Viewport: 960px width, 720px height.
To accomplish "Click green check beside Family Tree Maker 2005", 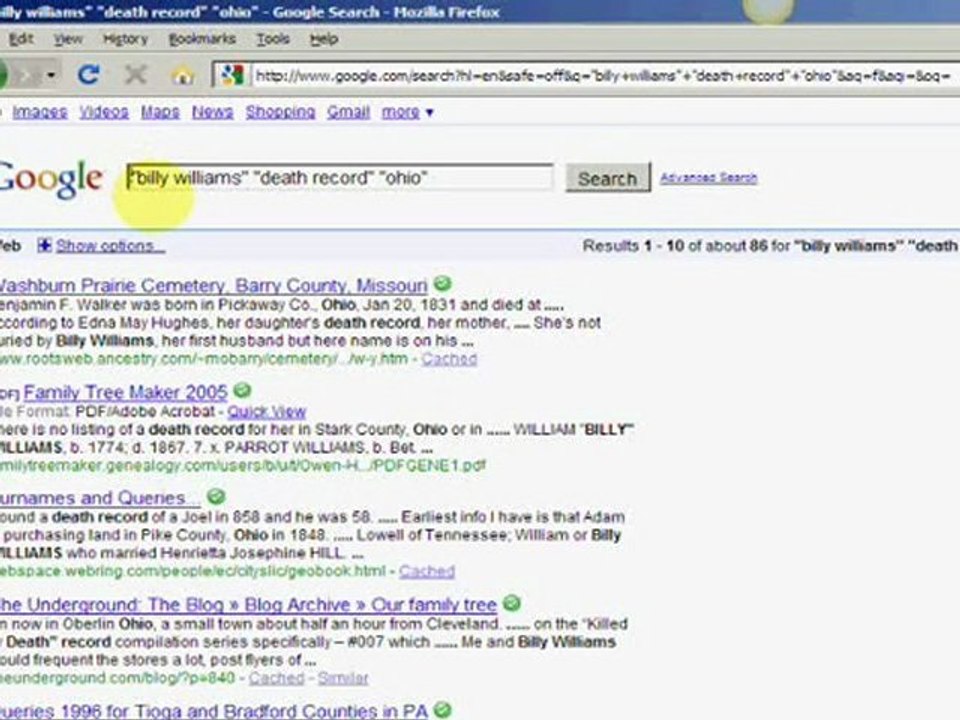I will pyautogui.click(x=242, y=390).
